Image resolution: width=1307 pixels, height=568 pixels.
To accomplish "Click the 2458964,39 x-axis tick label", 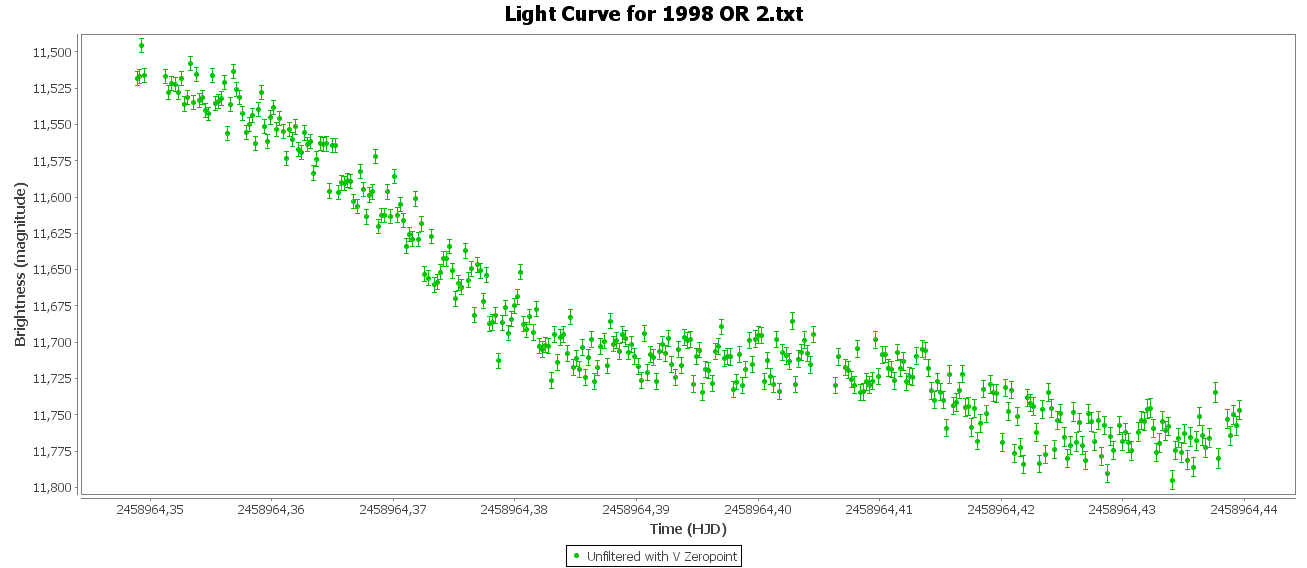I will (636, 510).
